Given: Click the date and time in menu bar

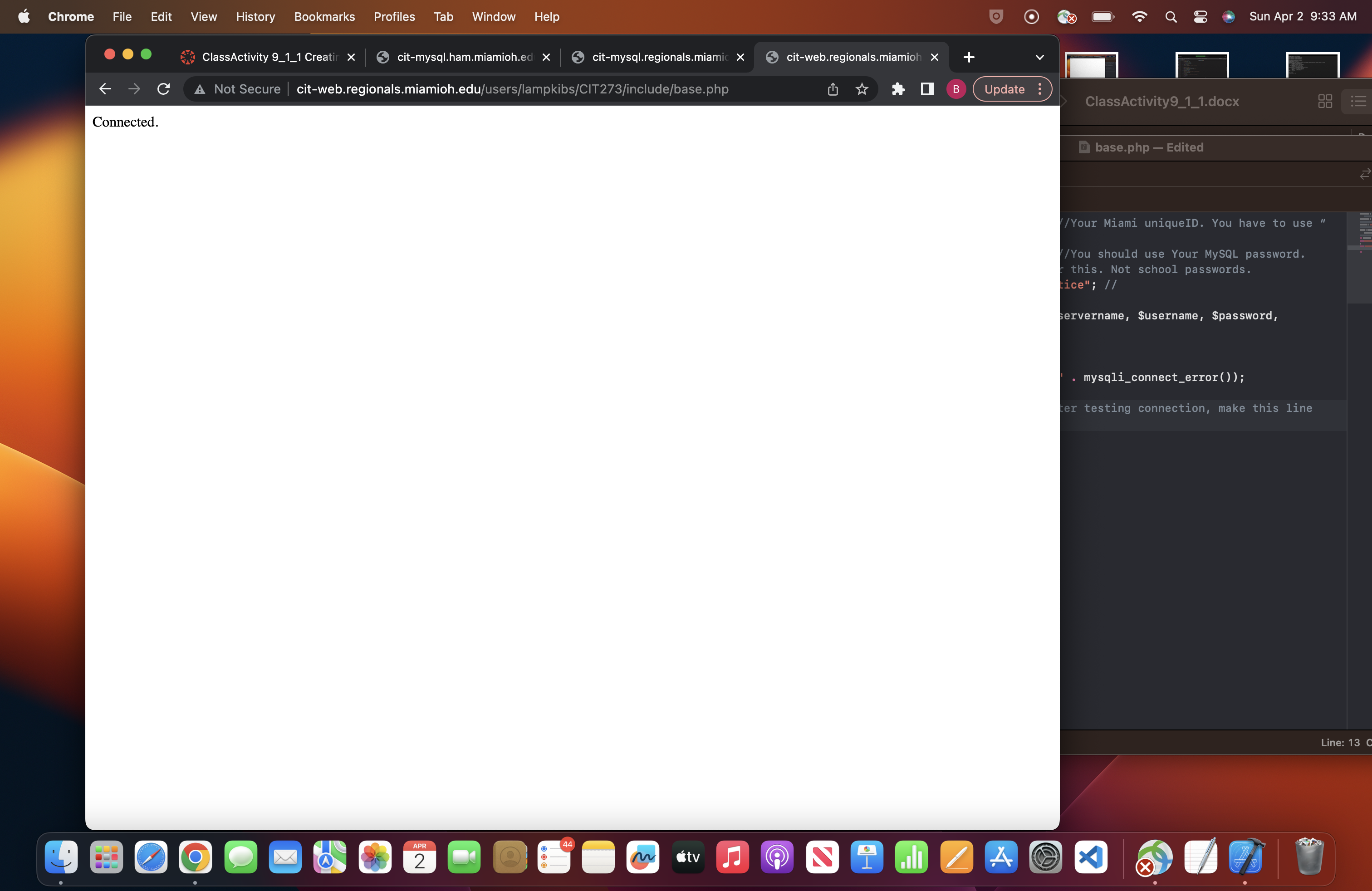Looking at the screenshot, I should [x=1302, y=17].
